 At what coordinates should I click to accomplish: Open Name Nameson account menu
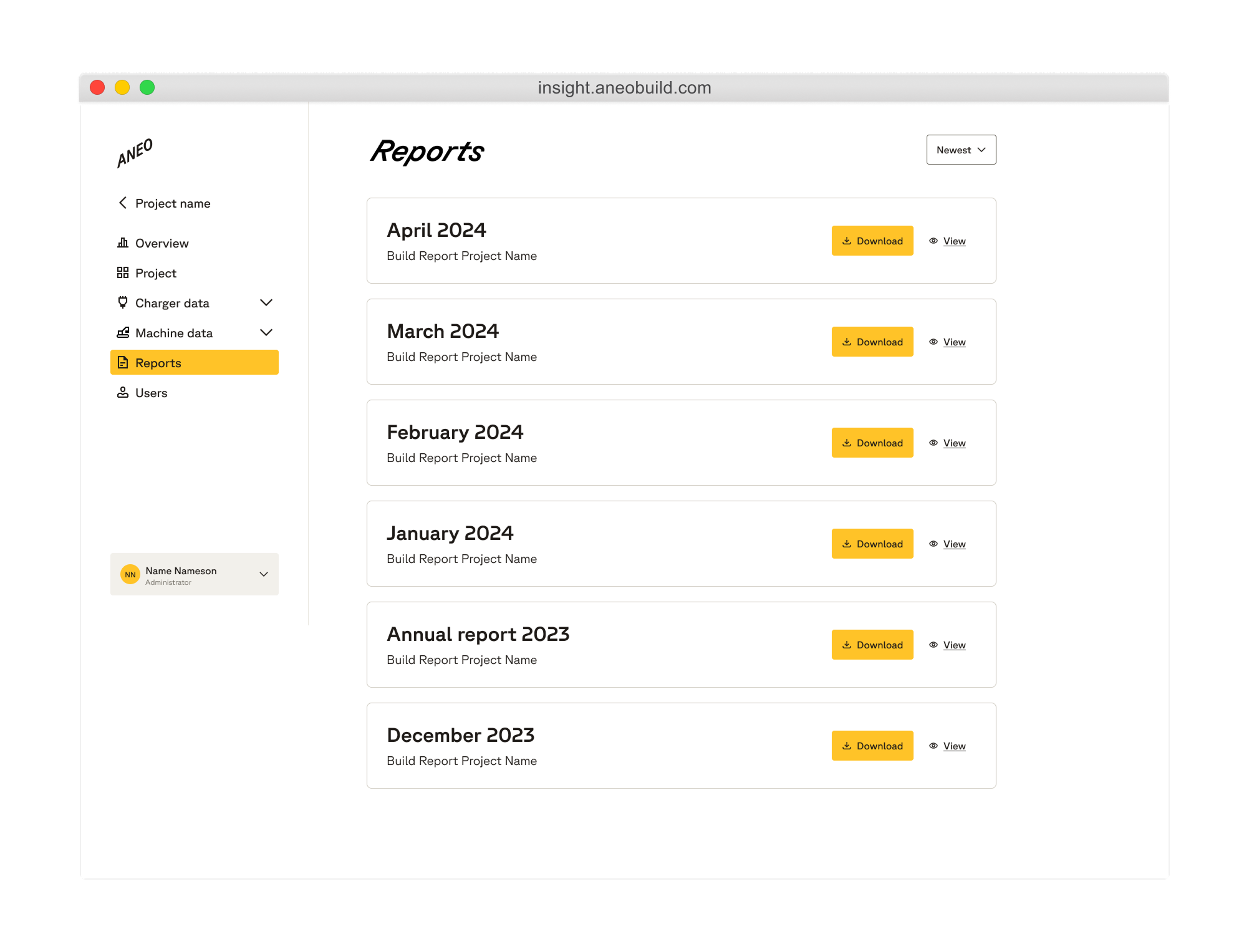pos(264,574)
